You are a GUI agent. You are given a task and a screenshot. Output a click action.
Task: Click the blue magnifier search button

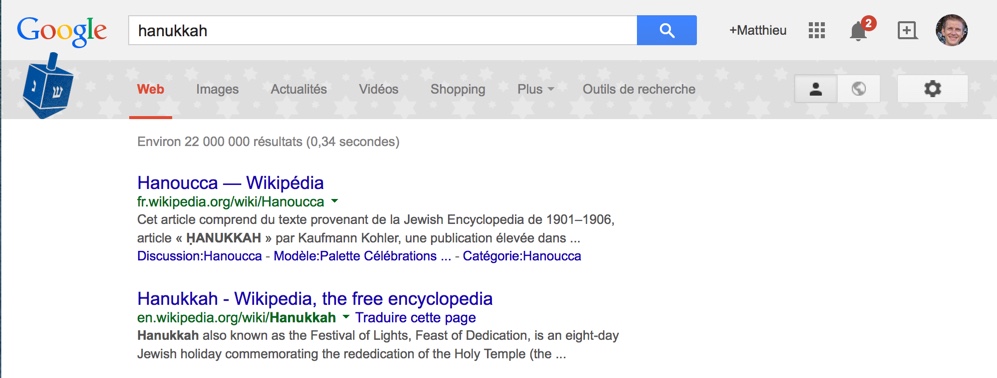coord(666,30)
